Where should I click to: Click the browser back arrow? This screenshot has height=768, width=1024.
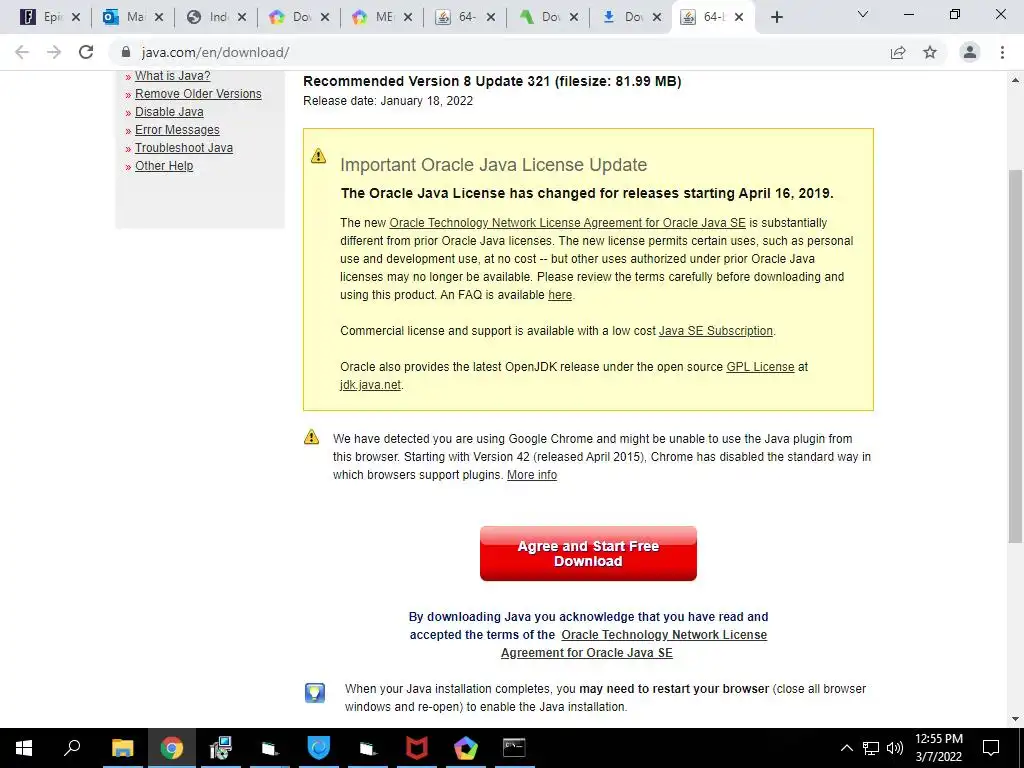22,52
